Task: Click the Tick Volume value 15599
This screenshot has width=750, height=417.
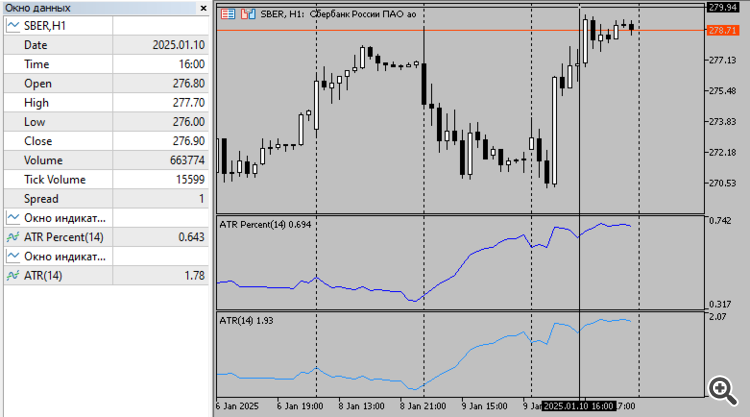Action: (190, 179)
